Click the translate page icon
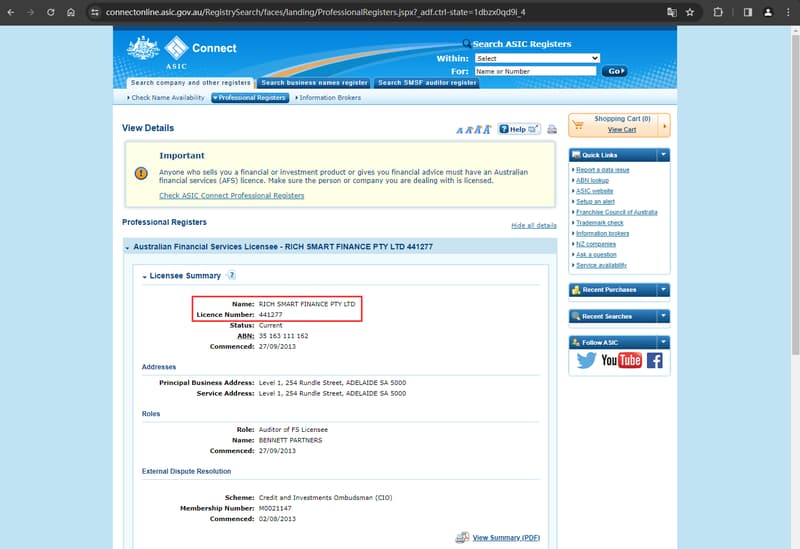The width and height of the screenshot is (800, 549). tap(672, 12)
